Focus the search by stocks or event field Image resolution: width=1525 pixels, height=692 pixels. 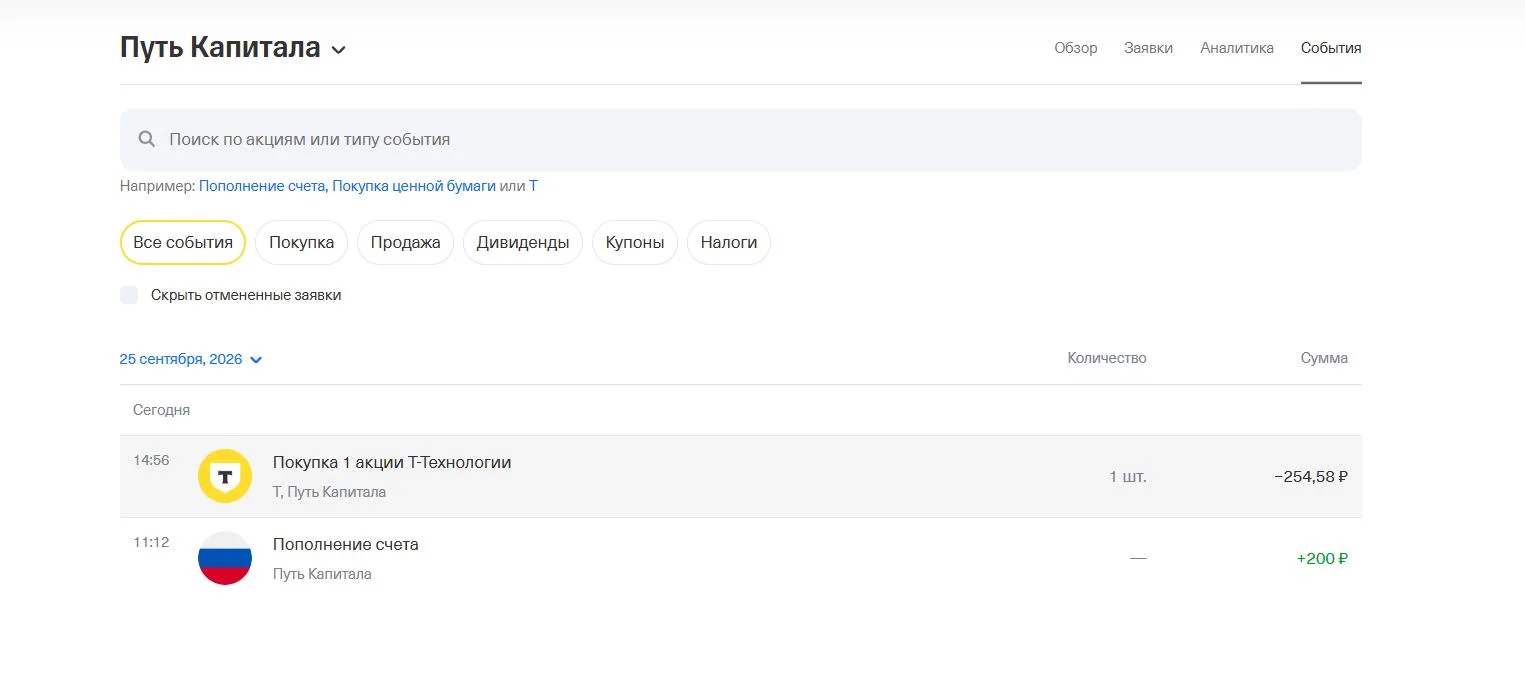741,140
